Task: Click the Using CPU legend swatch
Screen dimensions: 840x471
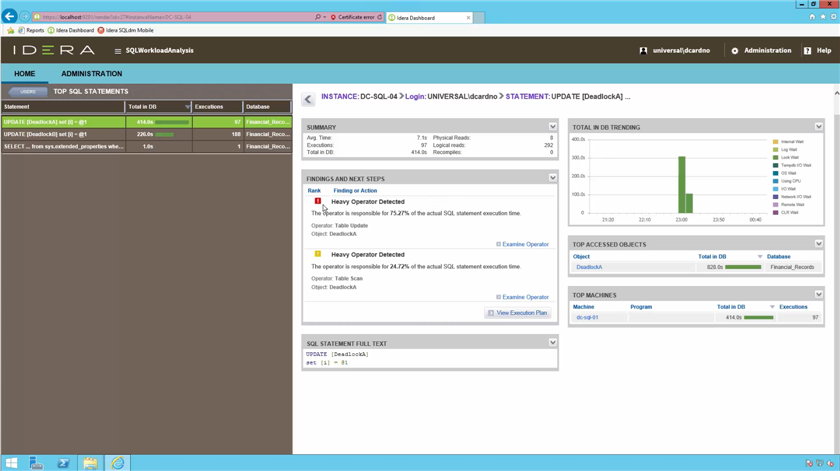Action: coord(775,181)
